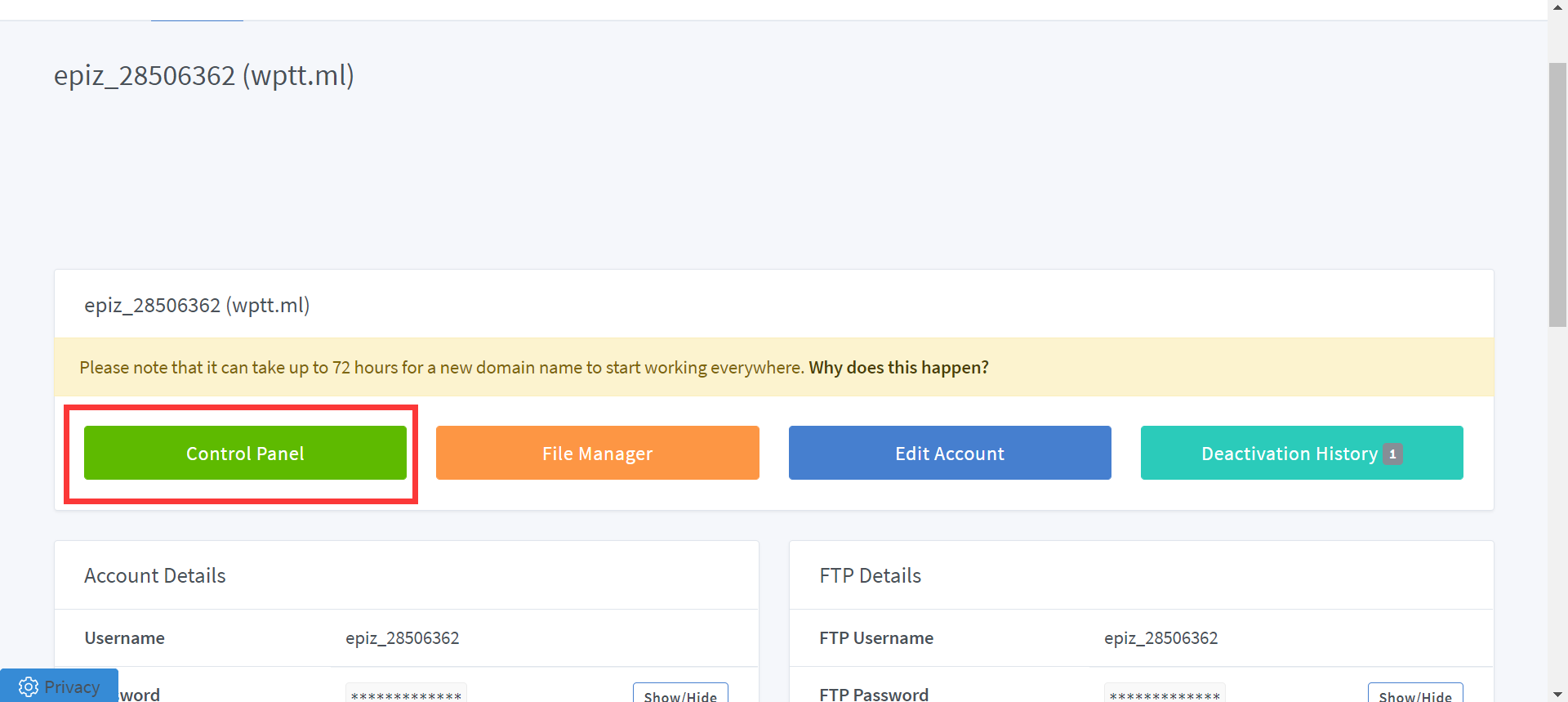Show/Hide the account password

pyautogui.click(x=680, y=694)
